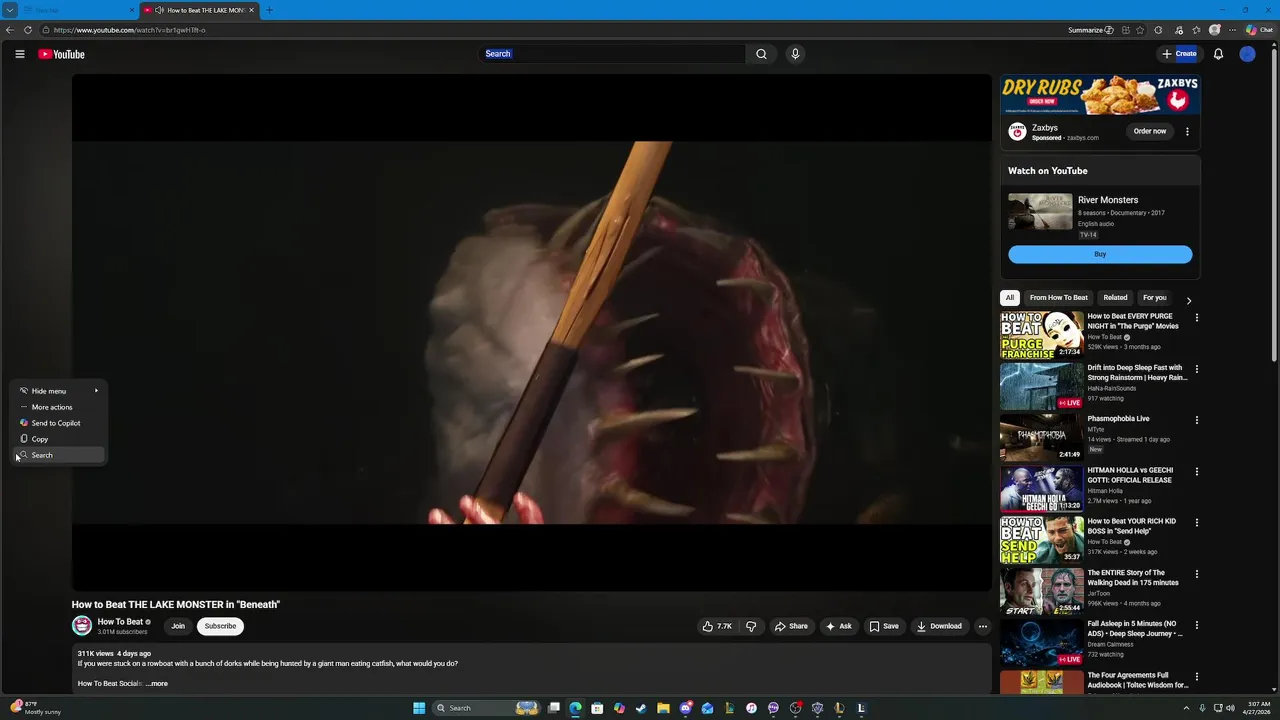Click the YouTube logo
This screenshot has width=1280, height=720.
coord(61,54)
